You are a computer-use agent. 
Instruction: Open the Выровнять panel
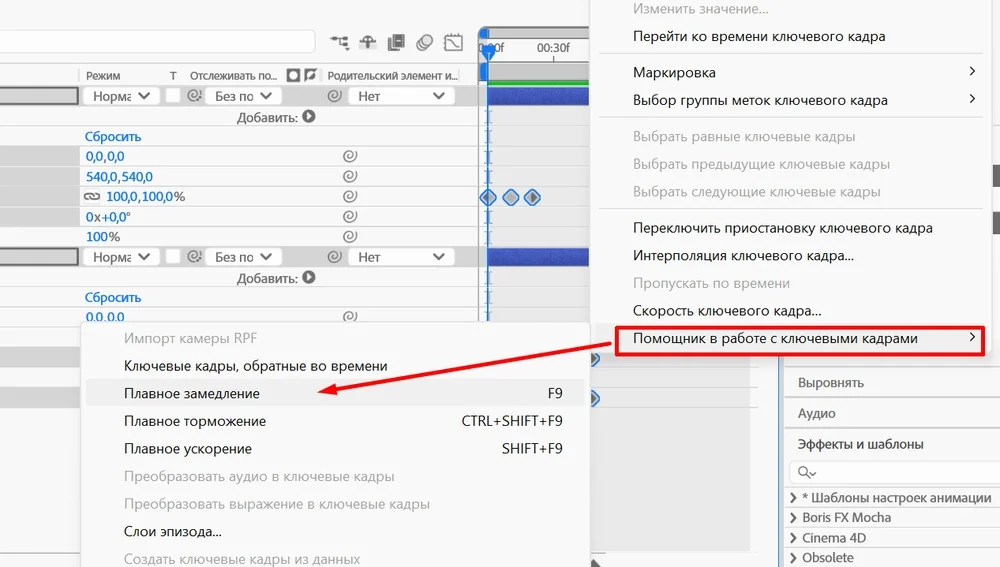831,383
